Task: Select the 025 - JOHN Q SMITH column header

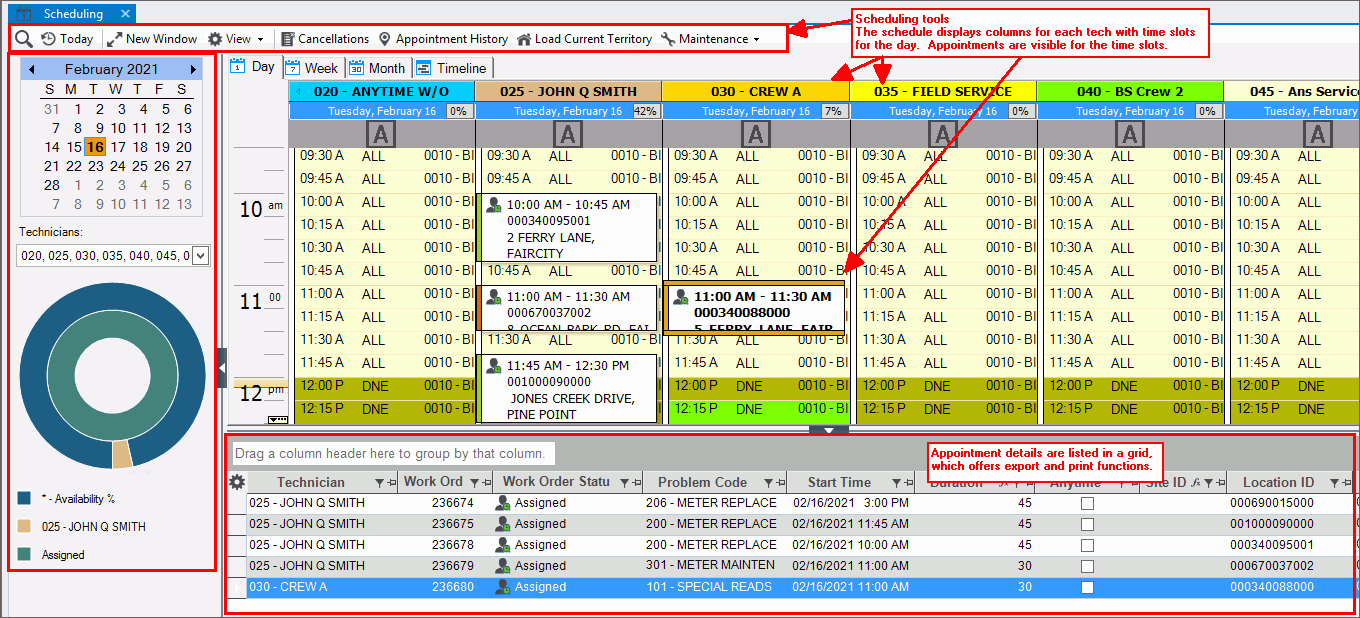Action: 568,91
